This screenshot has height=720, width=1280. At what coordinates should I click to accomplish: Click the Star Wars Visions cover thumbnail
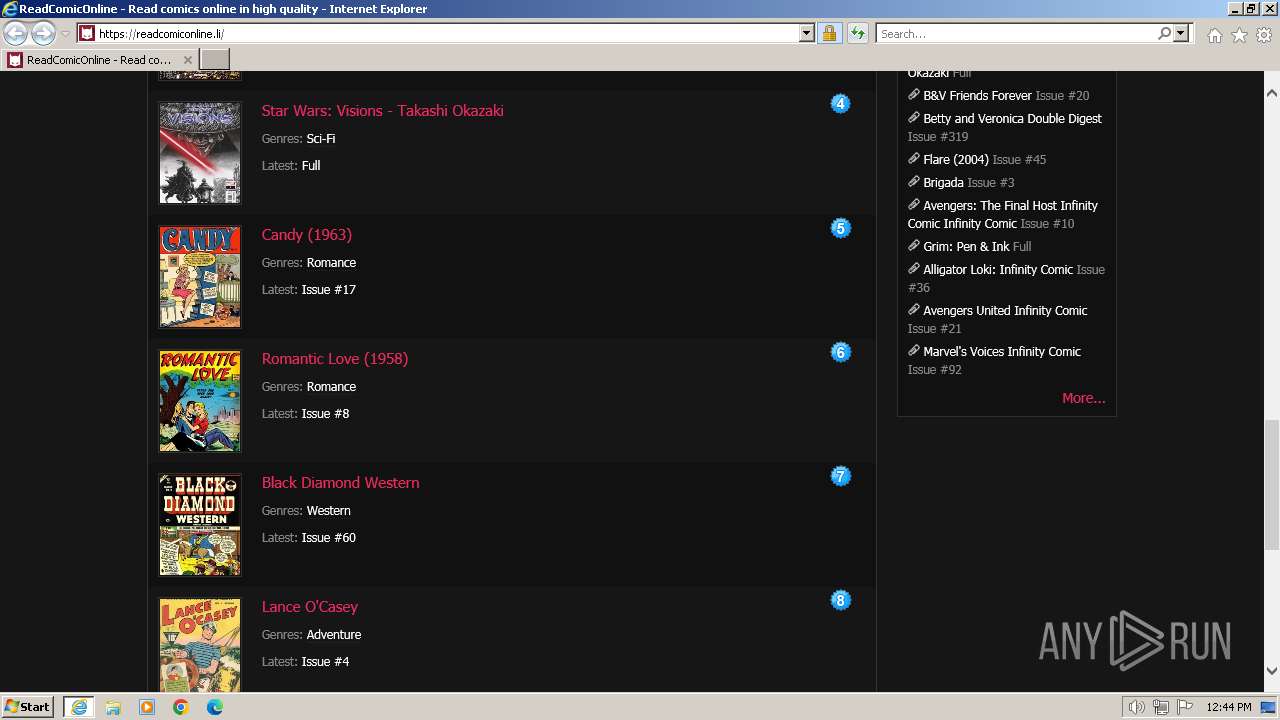pos(200,153)
